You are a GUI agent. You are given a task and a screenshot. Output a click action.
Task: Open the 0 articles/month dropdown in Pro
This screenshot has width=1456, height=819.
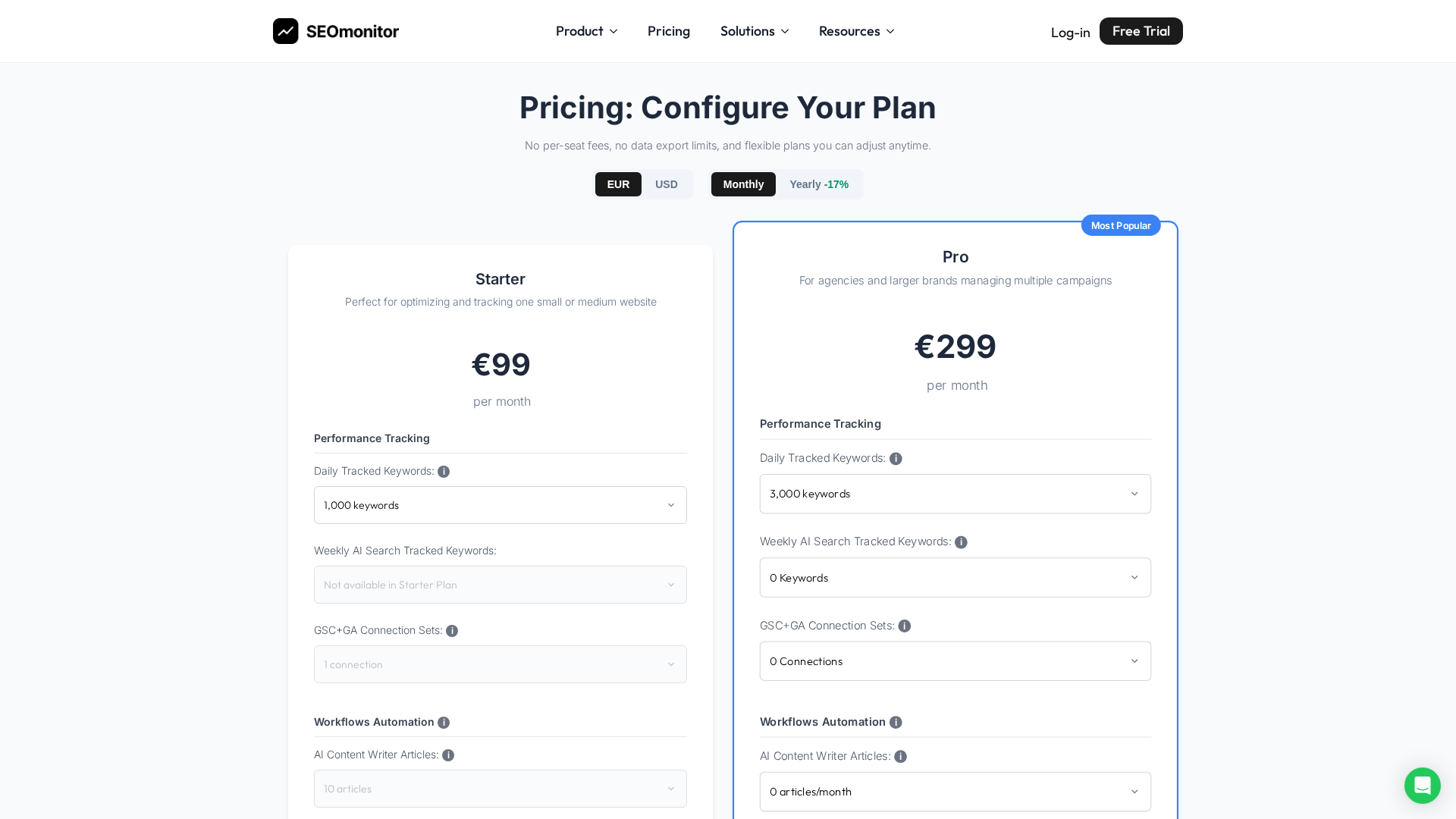(x=955, y=792)
